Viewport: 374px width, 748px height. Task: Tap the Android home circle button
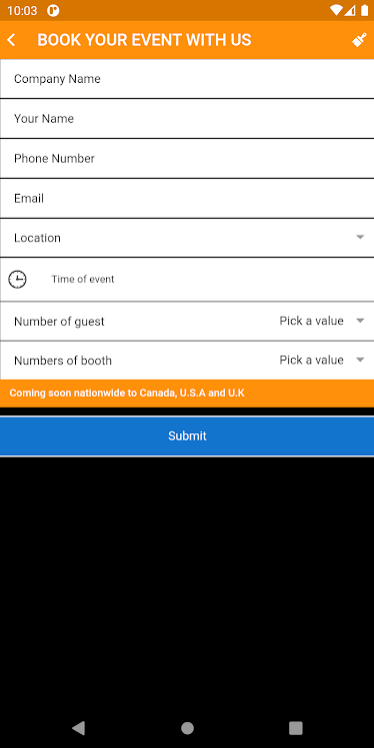(x=187, y=727)
